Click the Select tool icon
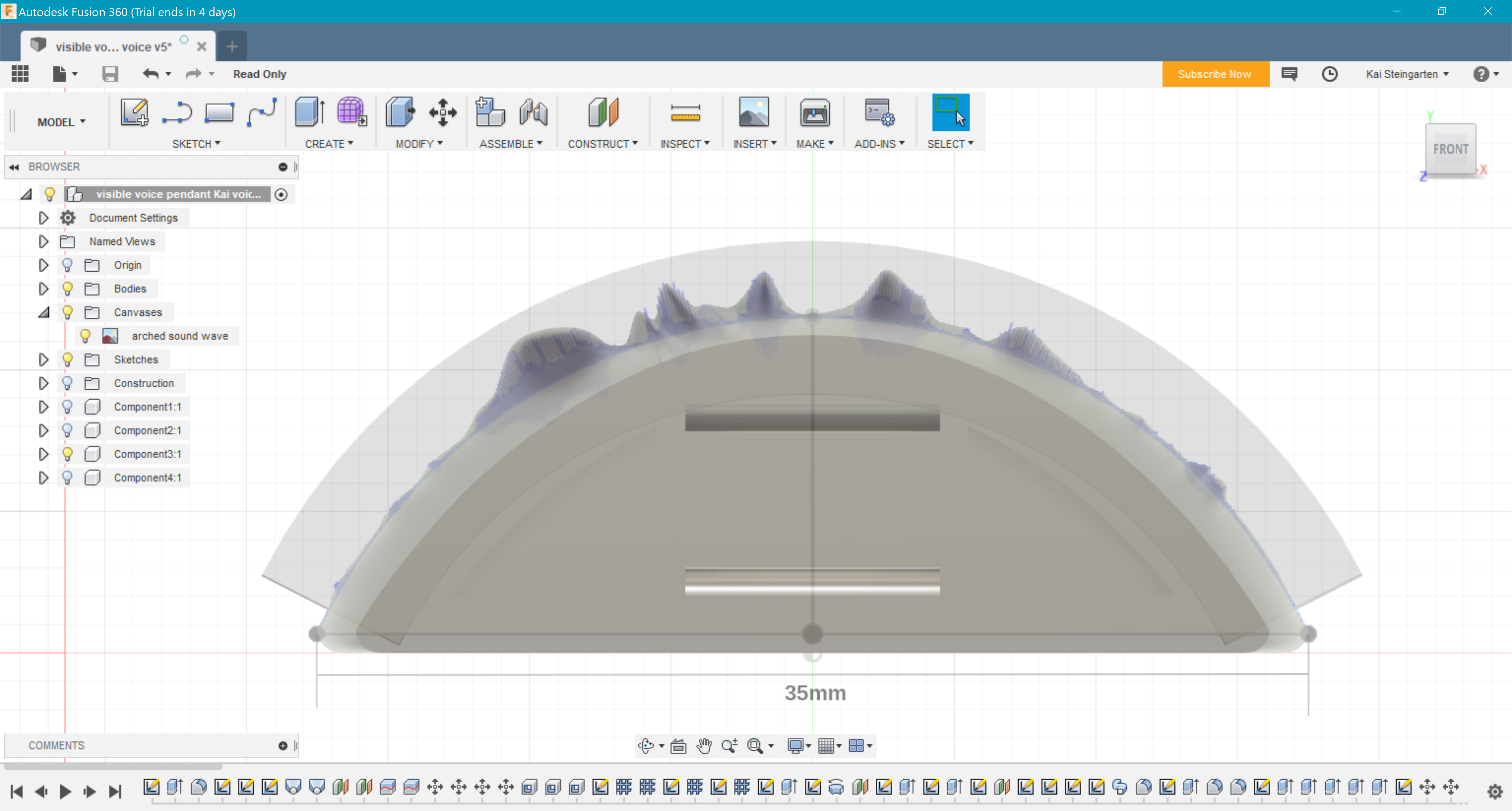 (x=950, y=112)
